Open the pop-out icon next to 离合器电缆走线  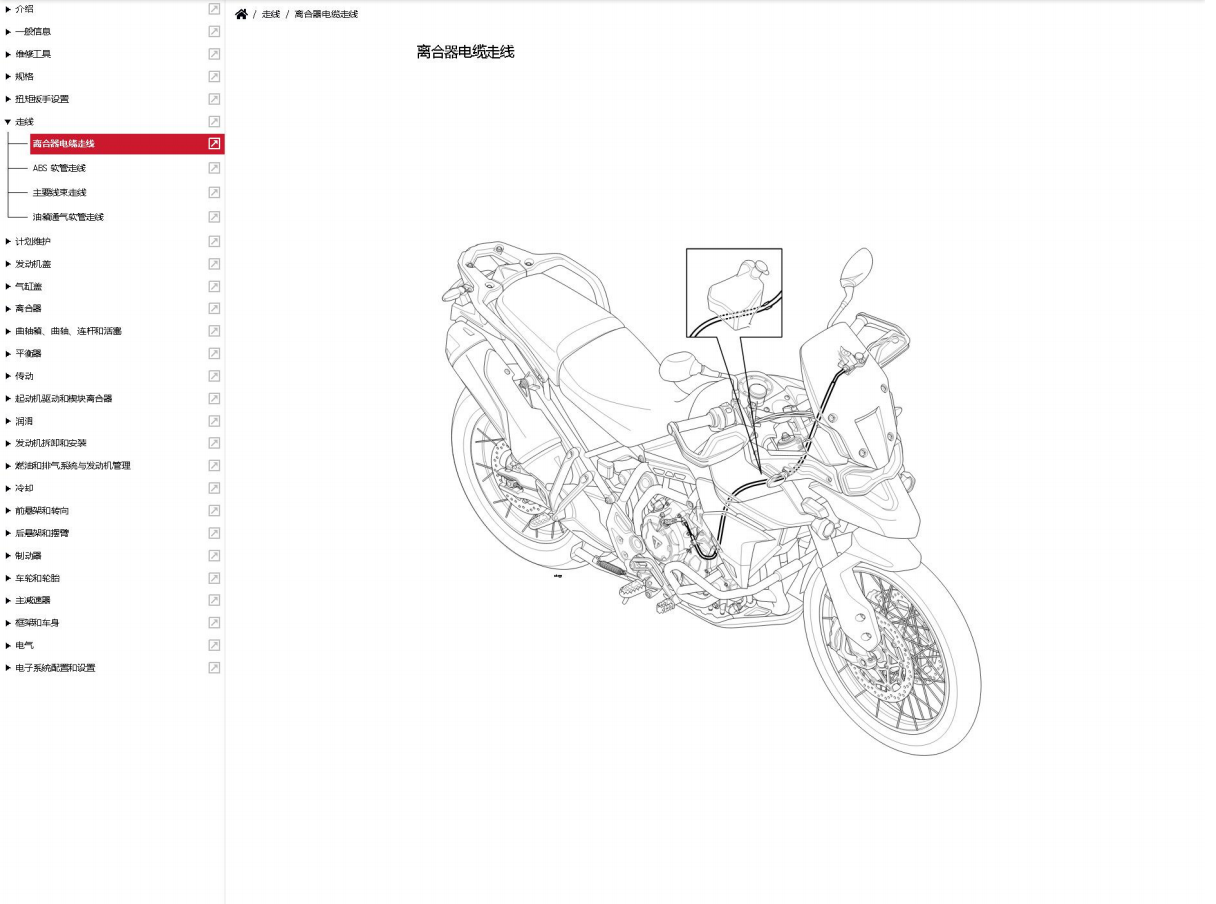(214, 144)
